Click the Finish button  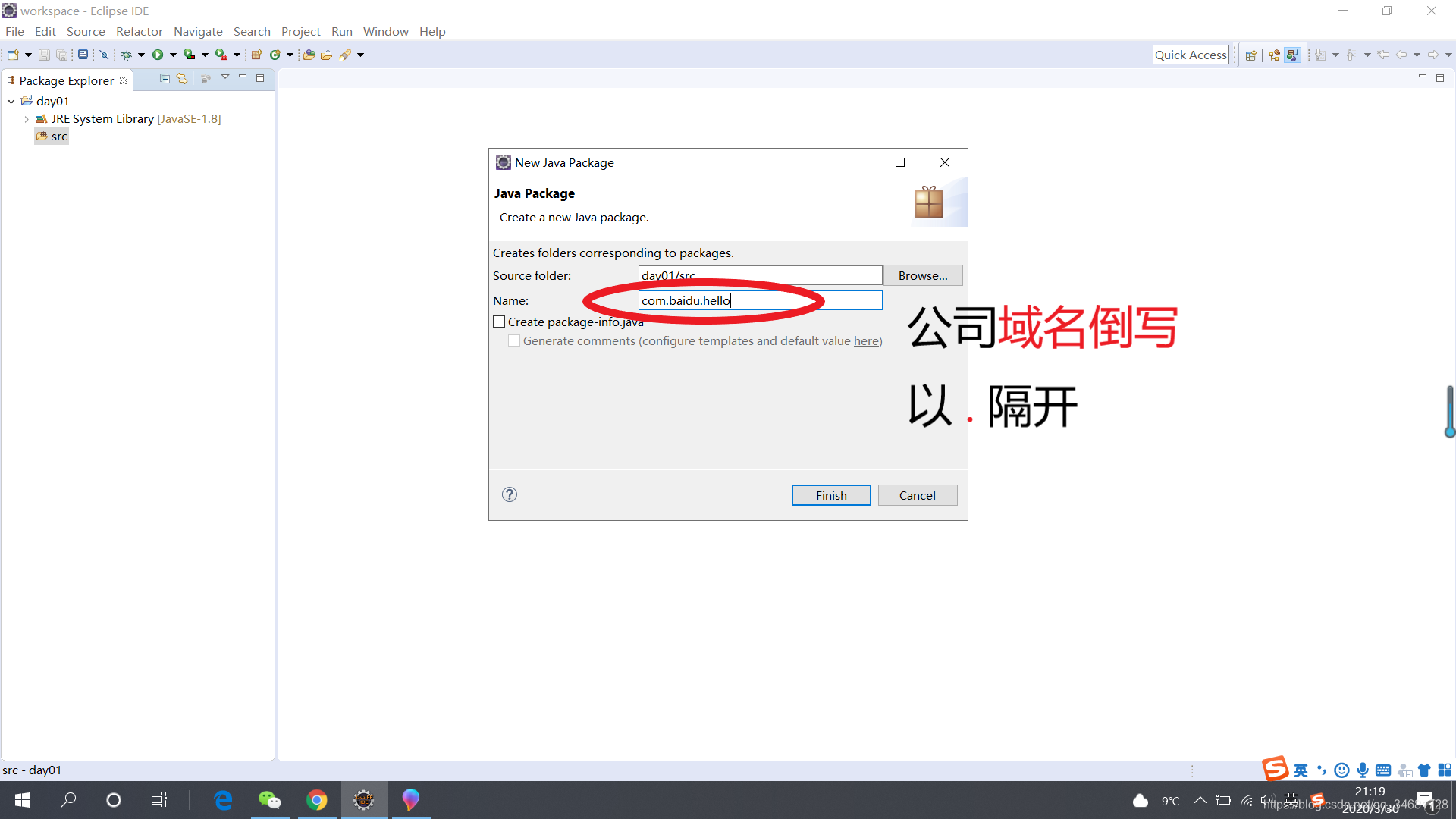pos(831,495)
